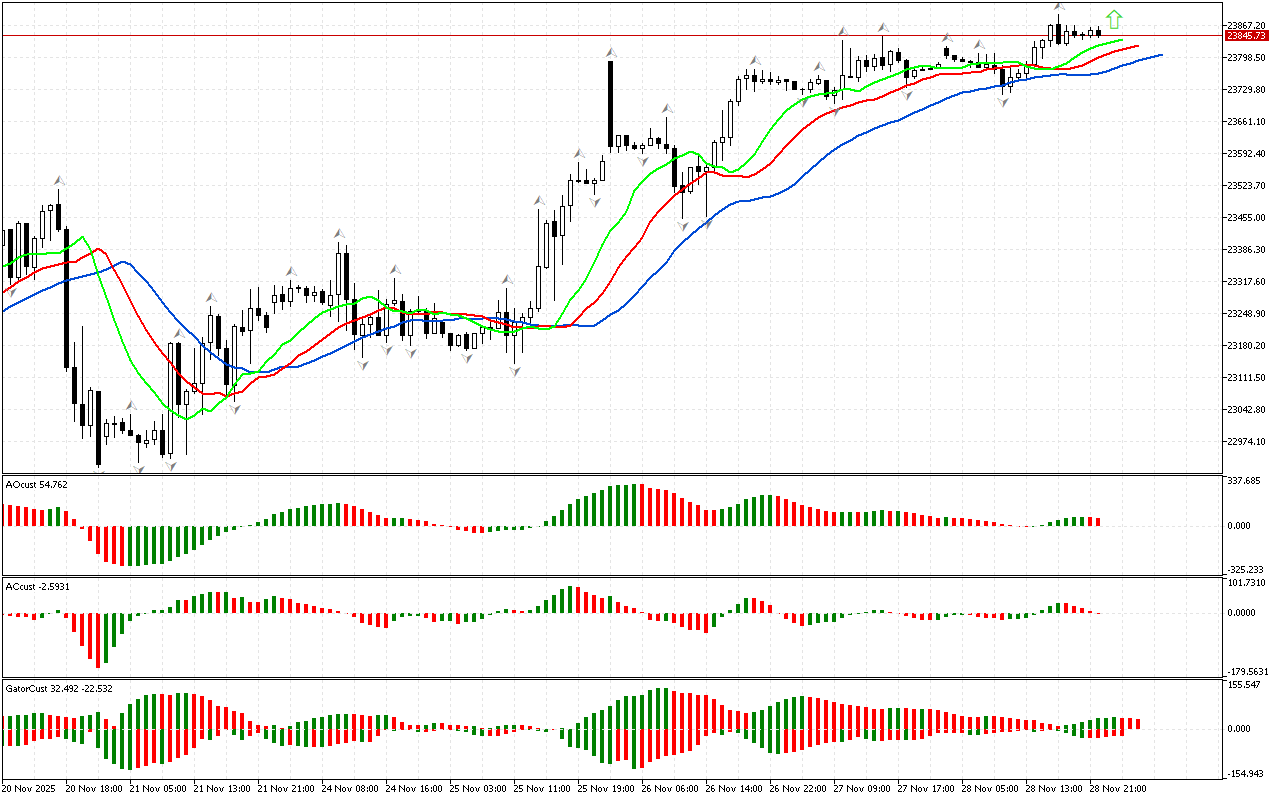Click the tall black candle at 25 Nov 19:00
Viewport: 1280px width, 800px height.
(x=609, y=105)
